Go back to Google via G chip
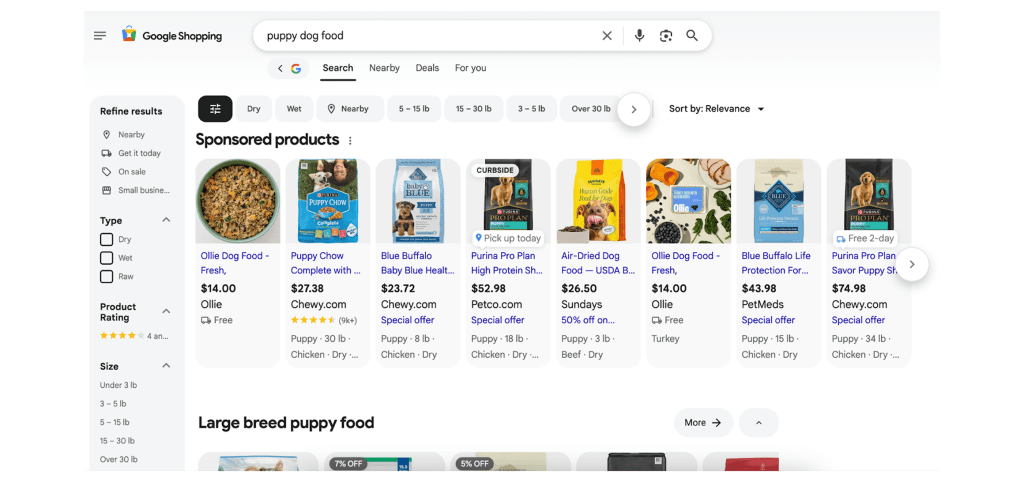 289,68
